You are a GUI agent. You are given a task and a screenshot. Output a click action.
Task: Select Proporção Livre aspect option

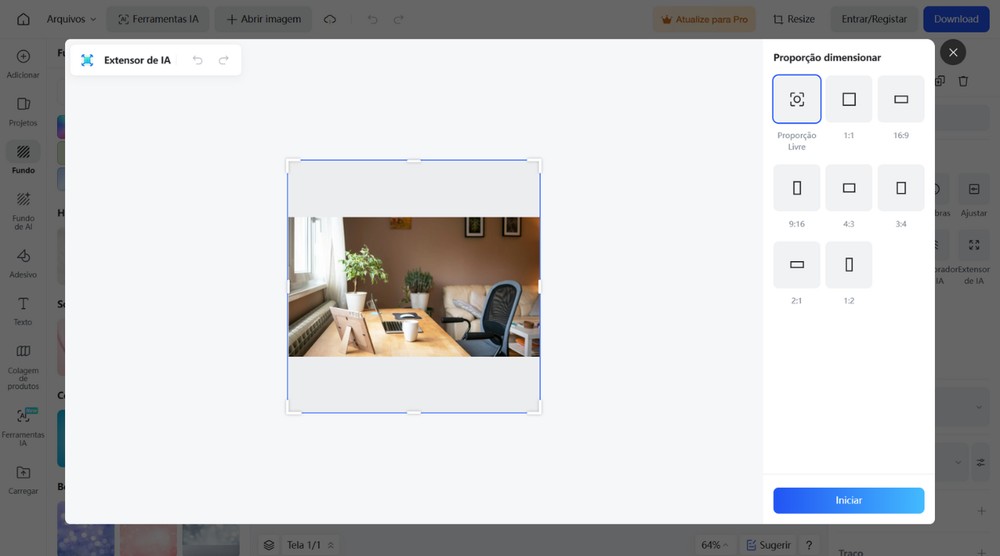(x=797, y=99)
